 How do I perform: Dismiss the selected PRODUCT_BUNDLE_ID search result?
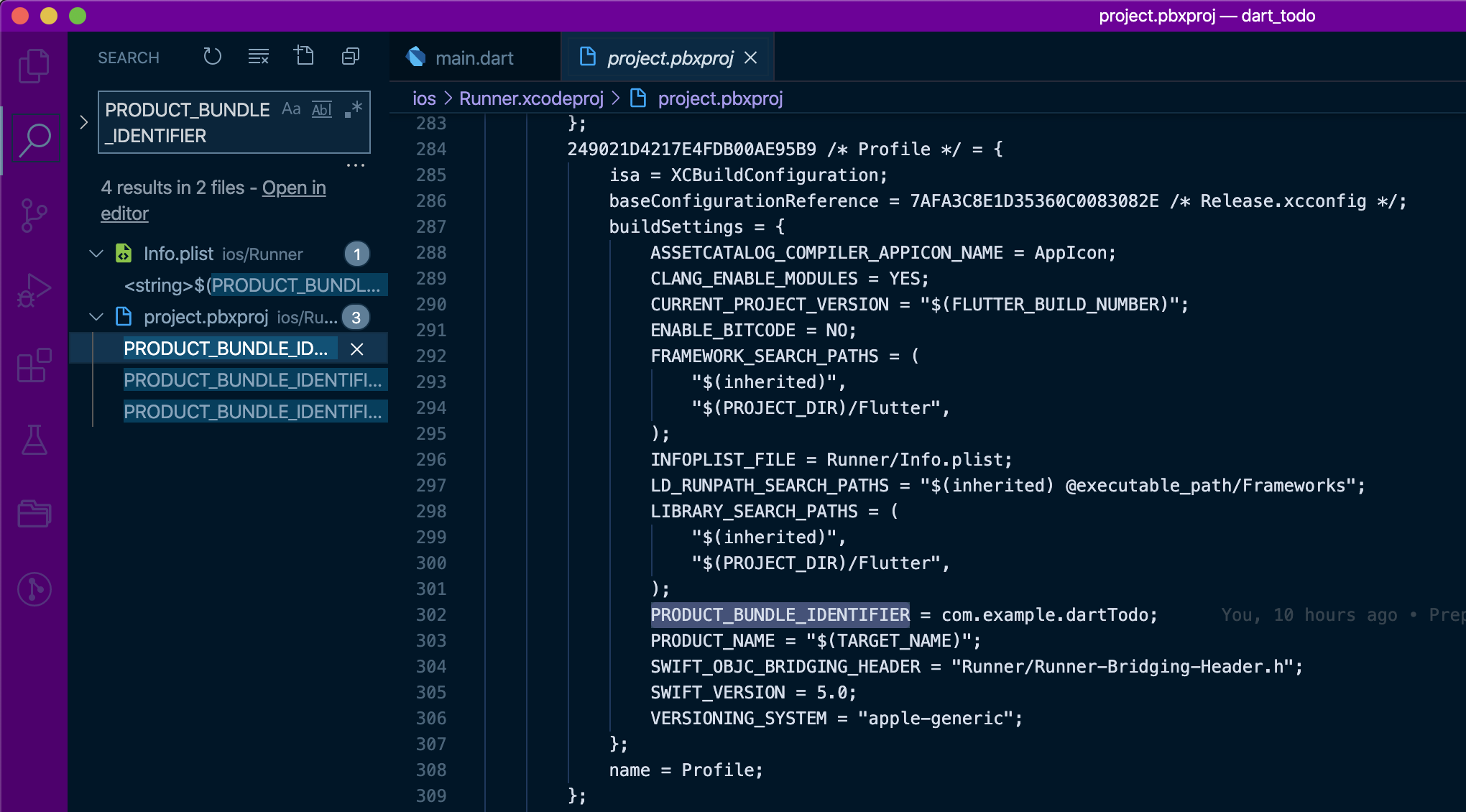click(x=356, y=349)
